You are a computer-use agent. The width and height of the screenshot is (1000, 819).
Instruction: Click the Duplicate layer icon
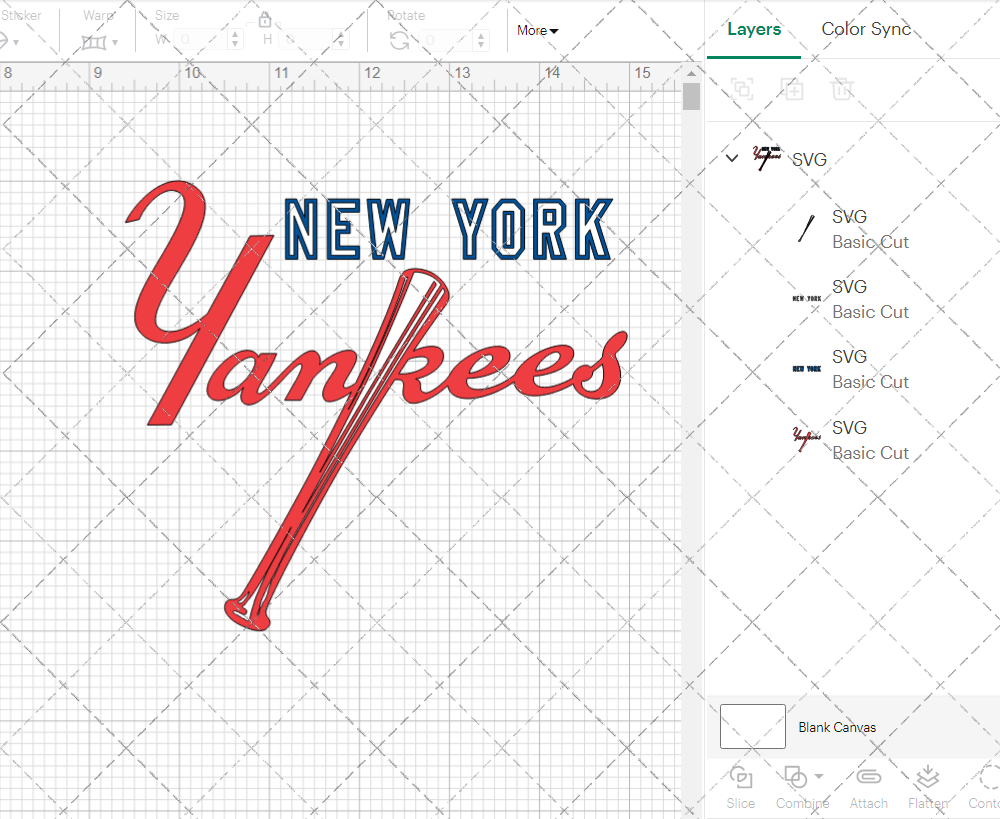pyautogui.click(x=792, y=89)
